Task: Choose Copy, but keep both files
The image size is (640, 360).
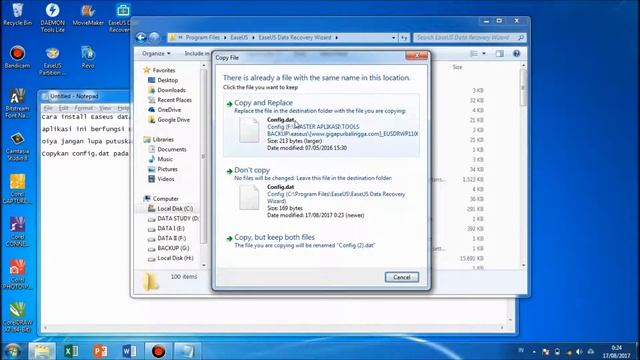Action: point(321,241)
